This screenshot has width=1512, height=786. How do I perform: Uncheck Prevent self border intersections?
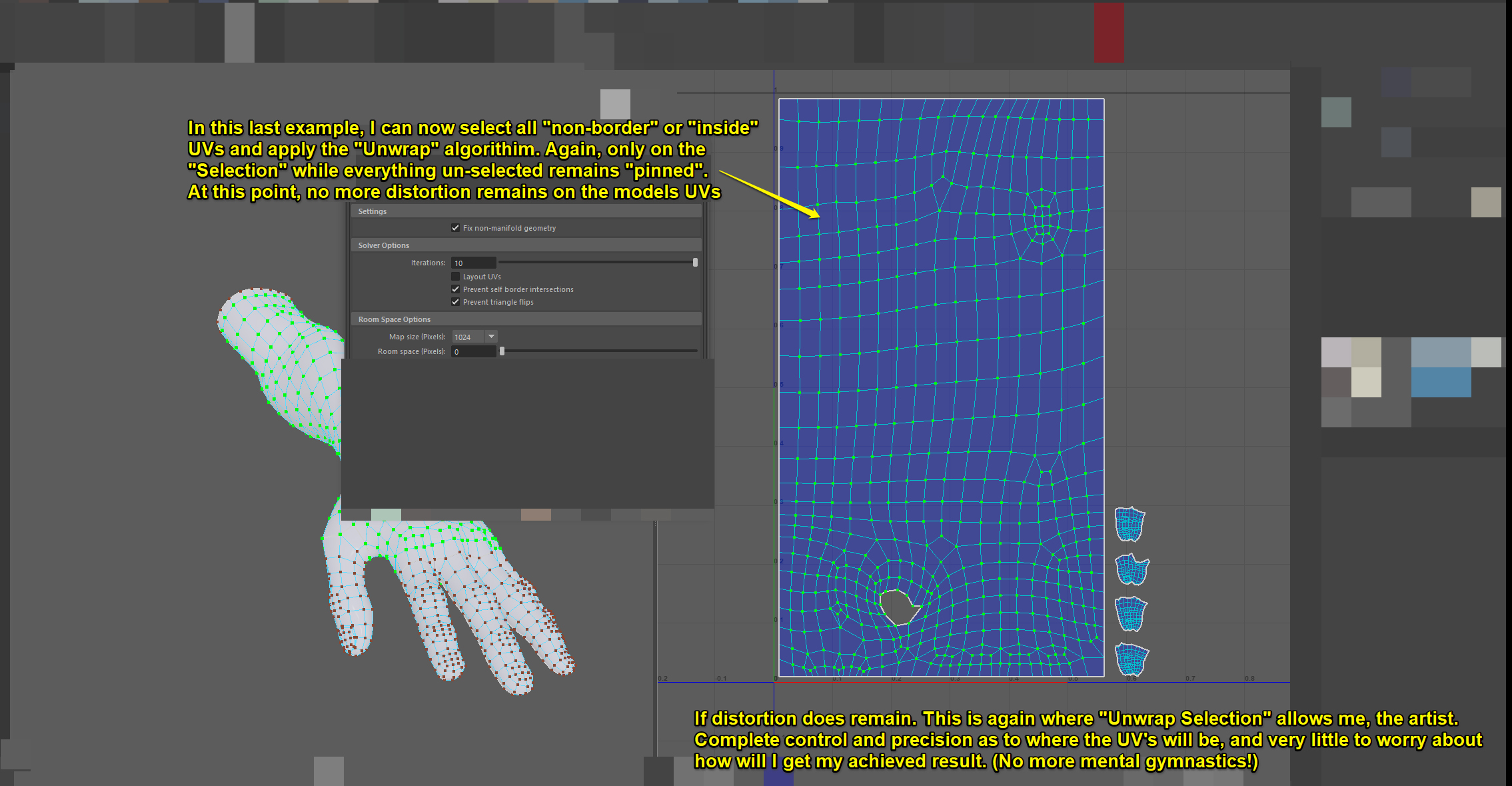(456, 289)
